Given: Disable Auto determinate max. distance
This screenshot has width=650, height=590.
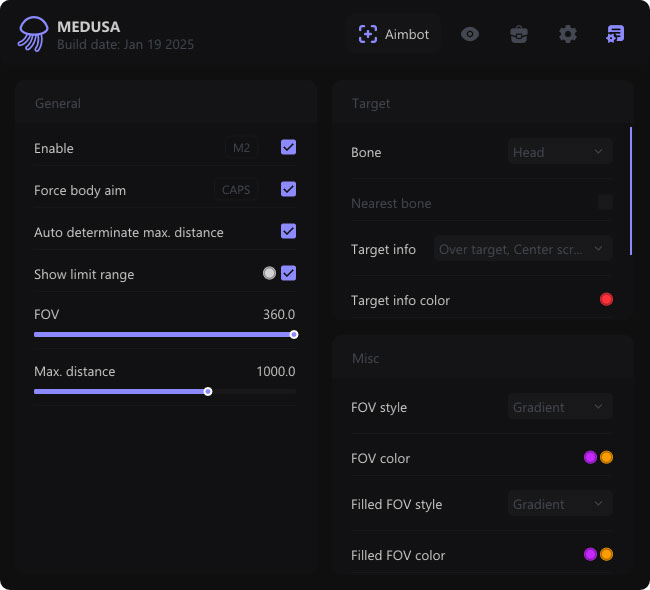Looking at the screenshot, I should point(288,231).
